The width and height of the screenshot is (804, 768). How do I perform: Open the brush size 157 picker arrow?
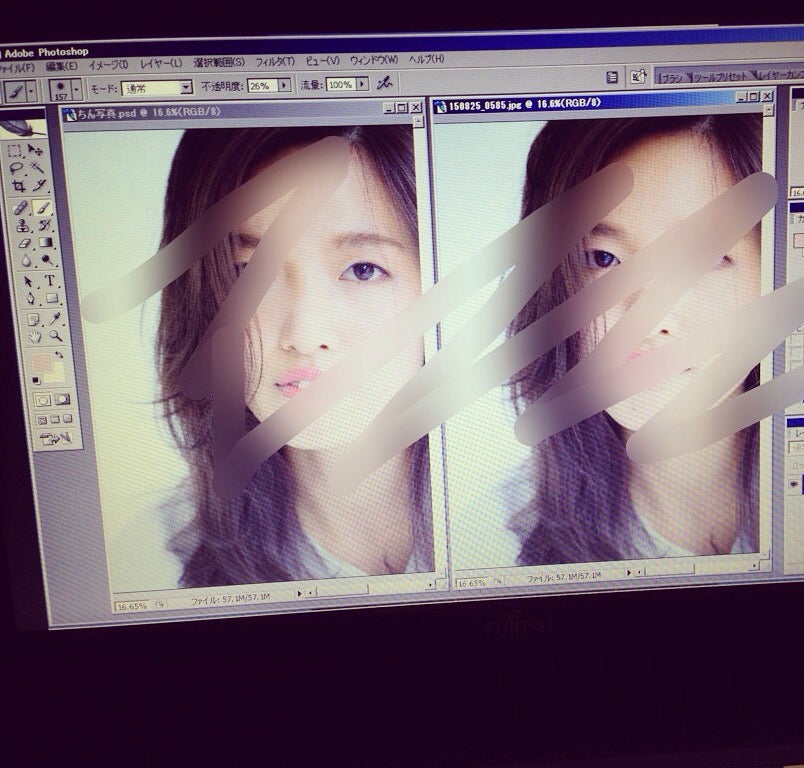coord(76,90)
